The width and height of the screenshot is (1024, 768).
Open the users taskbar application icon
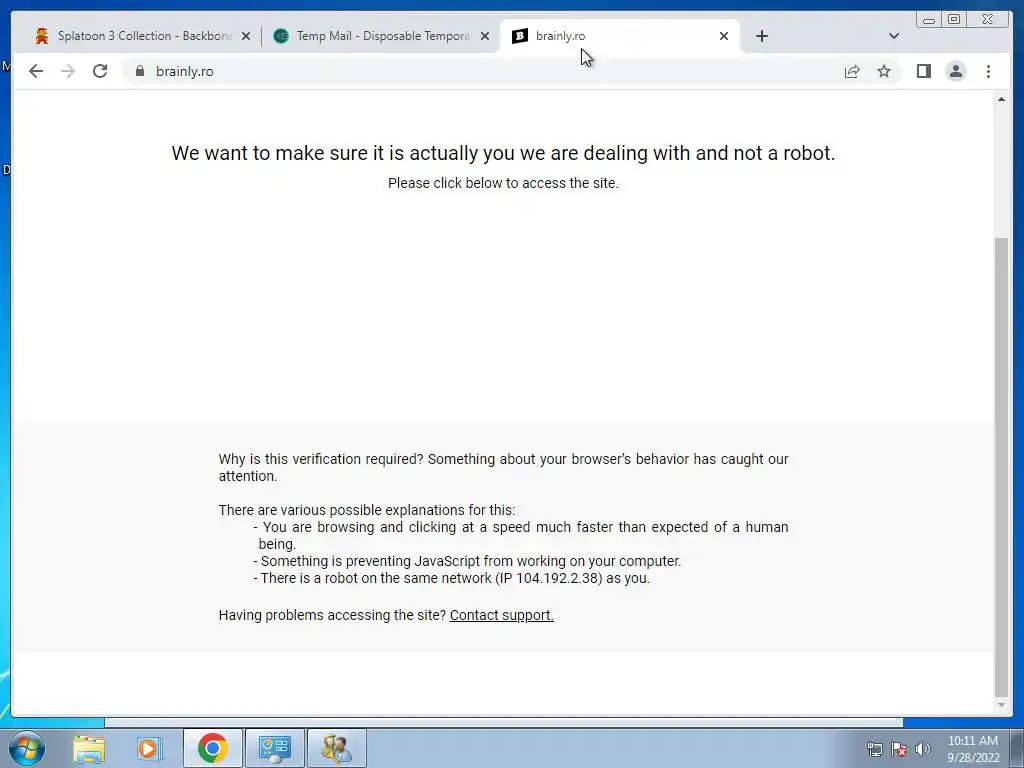pos(336,748)
